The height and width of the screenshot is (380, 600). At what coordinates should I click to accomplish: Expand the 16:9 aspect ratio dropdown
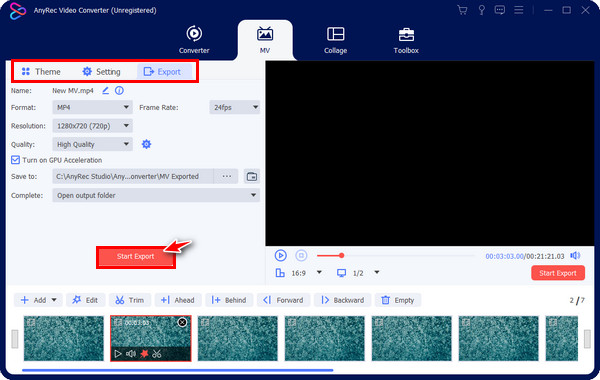coord(319,272)
